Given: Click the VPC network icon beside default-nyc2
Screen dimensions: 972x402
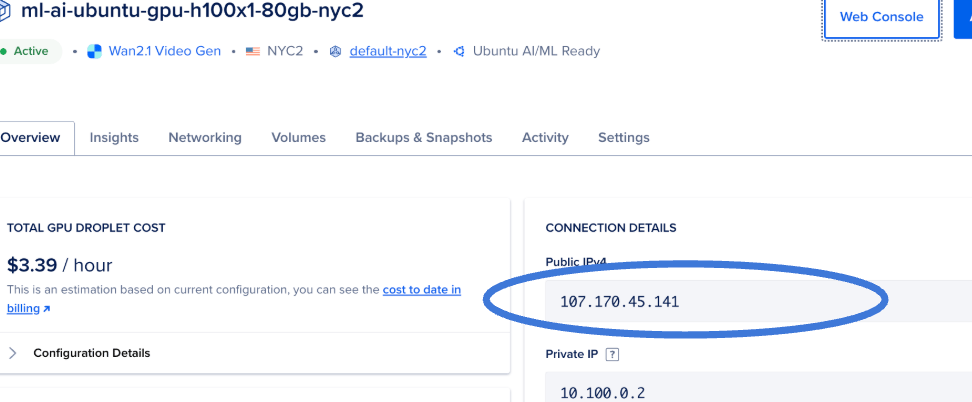Looking at the screenshot, I should tap(335, 51).
